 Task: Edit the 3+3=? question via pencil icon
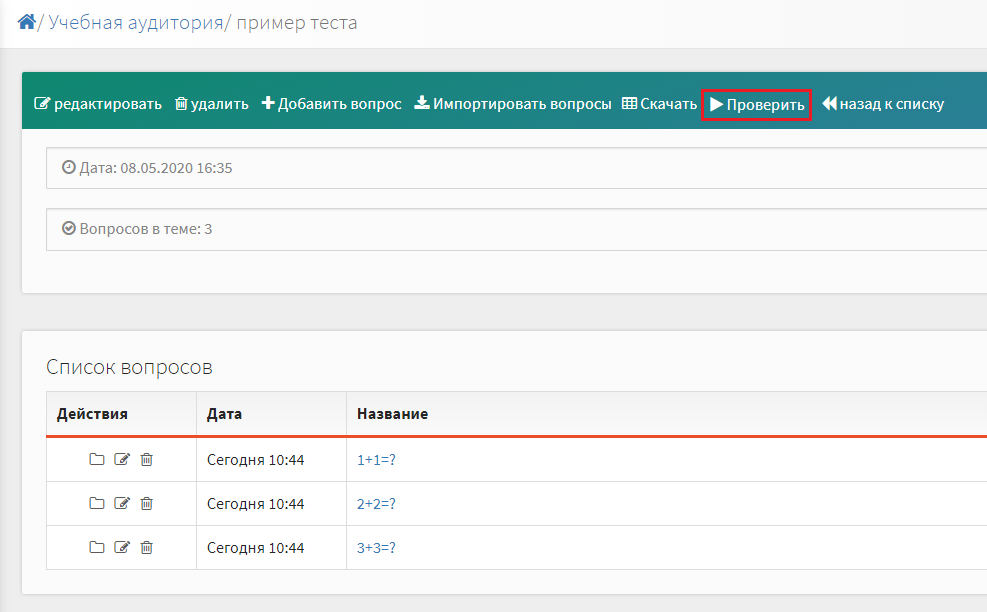coord(121,547)
